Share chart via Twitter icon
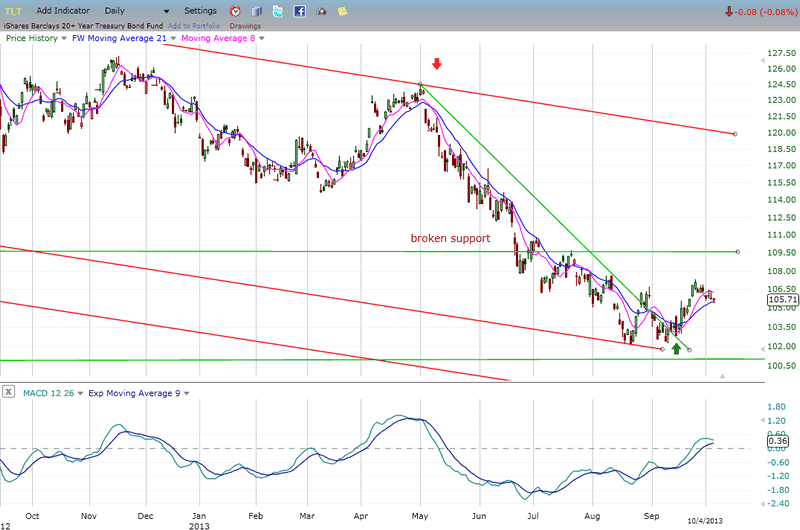Screen dimensions: 800x530 click(278, 11)
